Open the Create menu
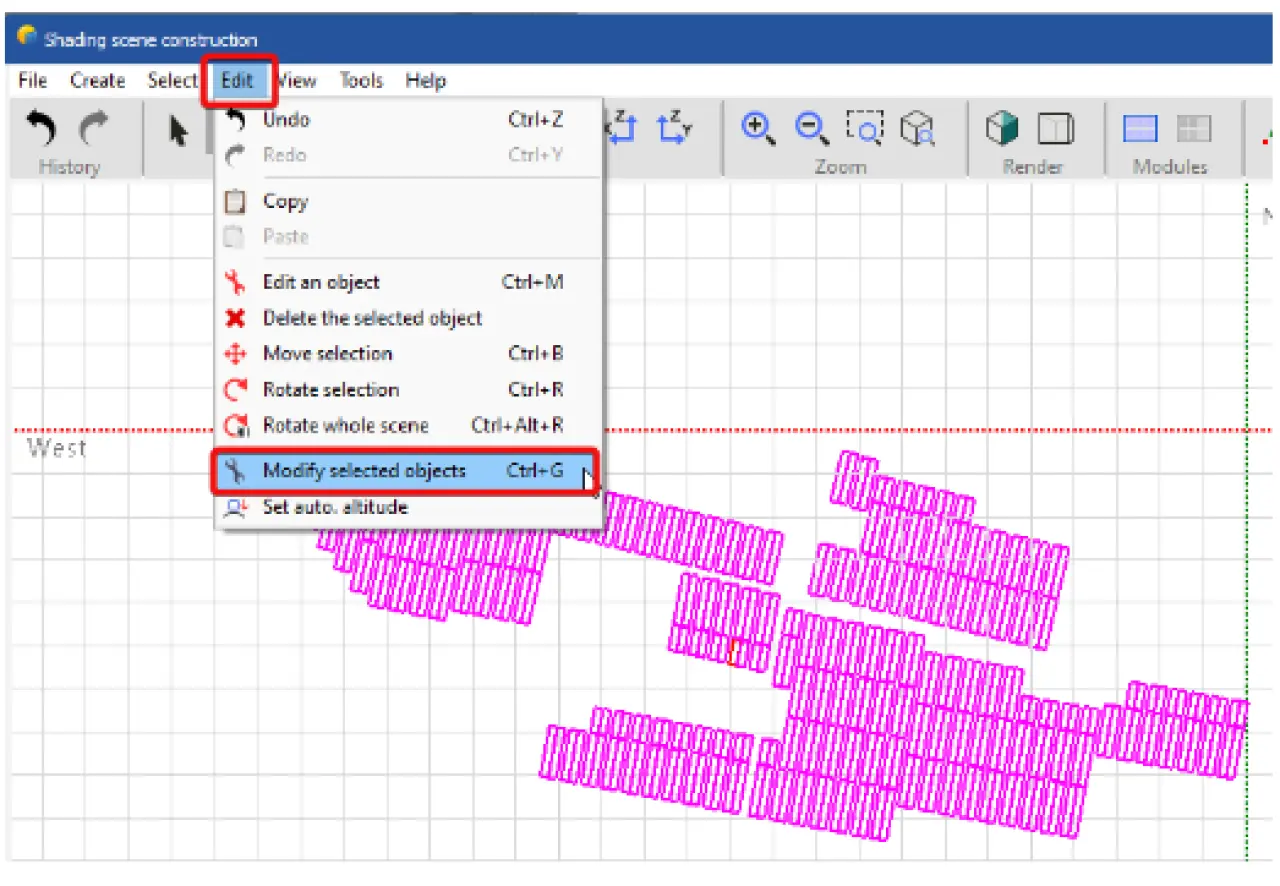 [x=97, y=81]
